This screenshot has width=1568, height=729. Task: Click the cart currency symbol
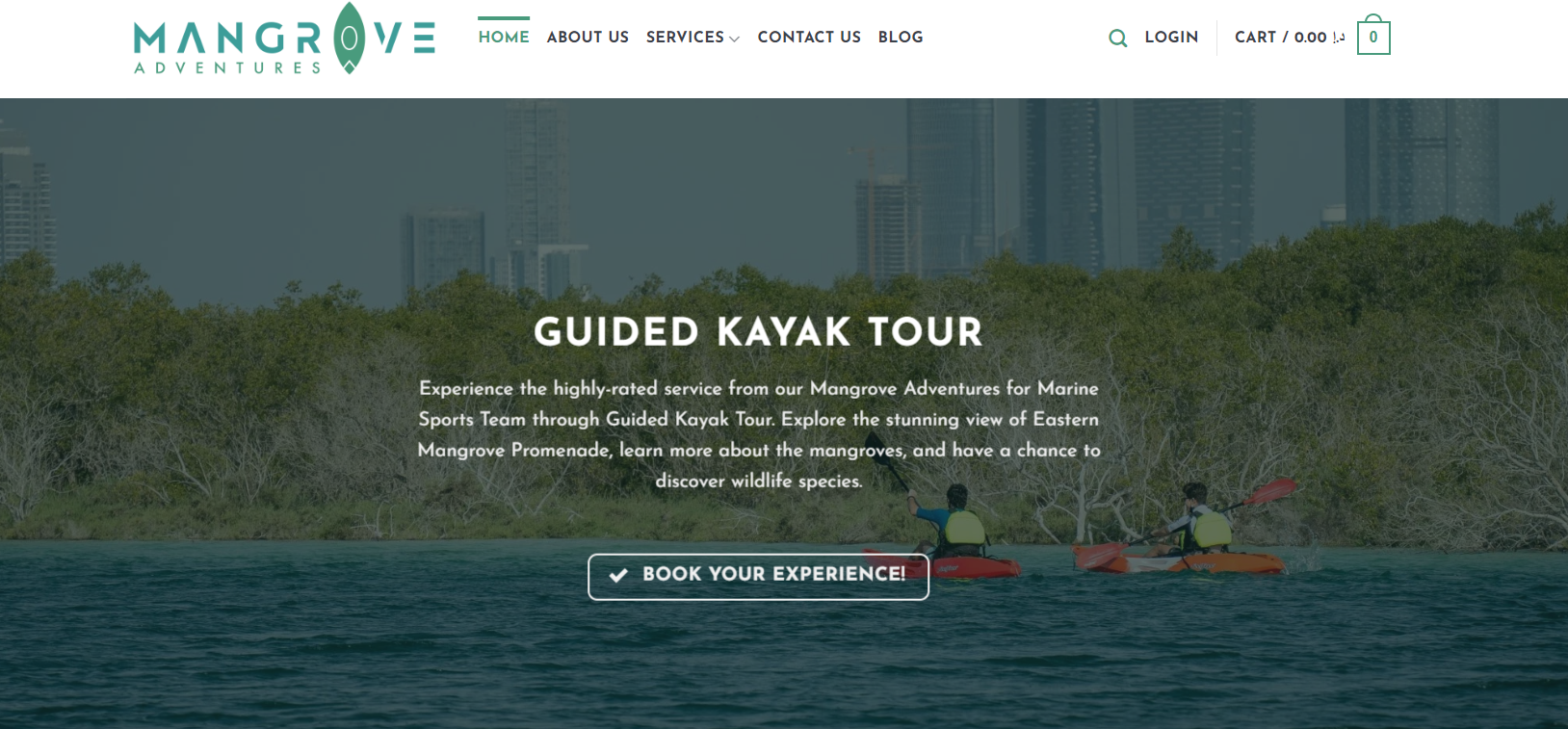pos(1339,37)
